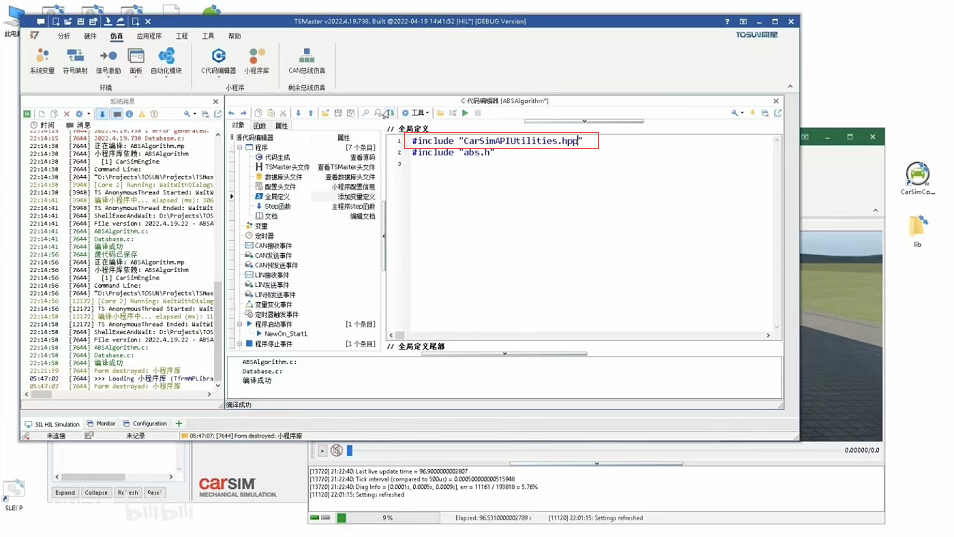
Task: Open the wrench dropdown at code editor toolbar right
Action: point(737,113)
